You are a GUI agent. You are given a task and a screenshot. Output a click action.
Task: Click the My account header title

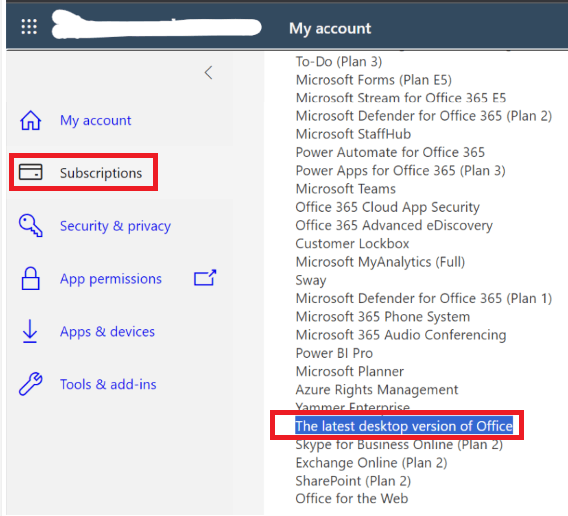330,28
